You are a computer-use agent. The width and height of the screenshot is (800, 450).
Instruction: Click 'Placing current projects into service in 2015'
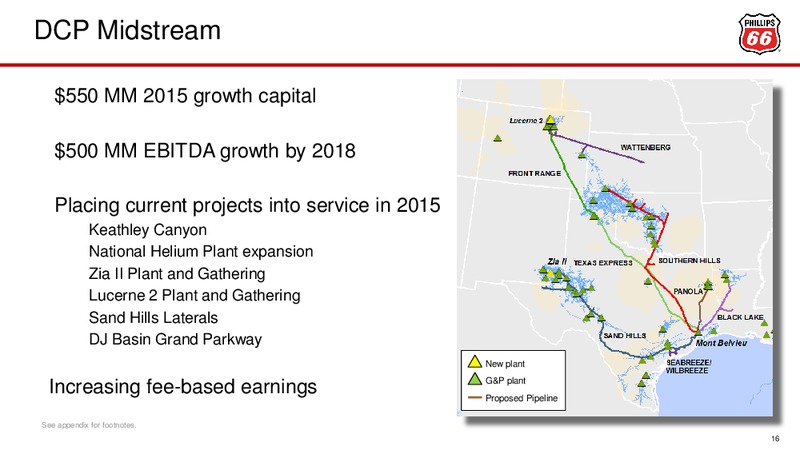click(x=247, y=205)
